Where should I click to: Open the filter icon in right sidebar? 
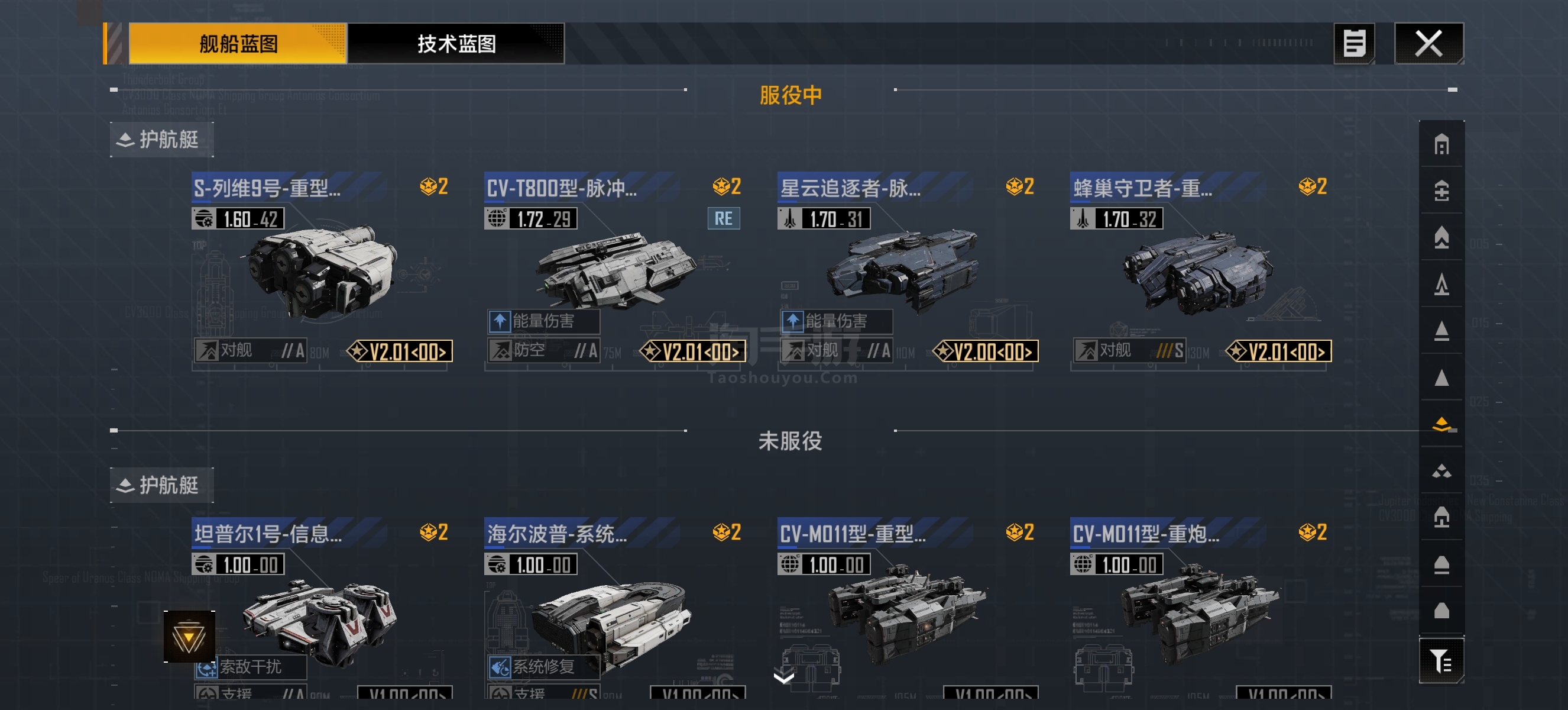[x=1441, y=661]
